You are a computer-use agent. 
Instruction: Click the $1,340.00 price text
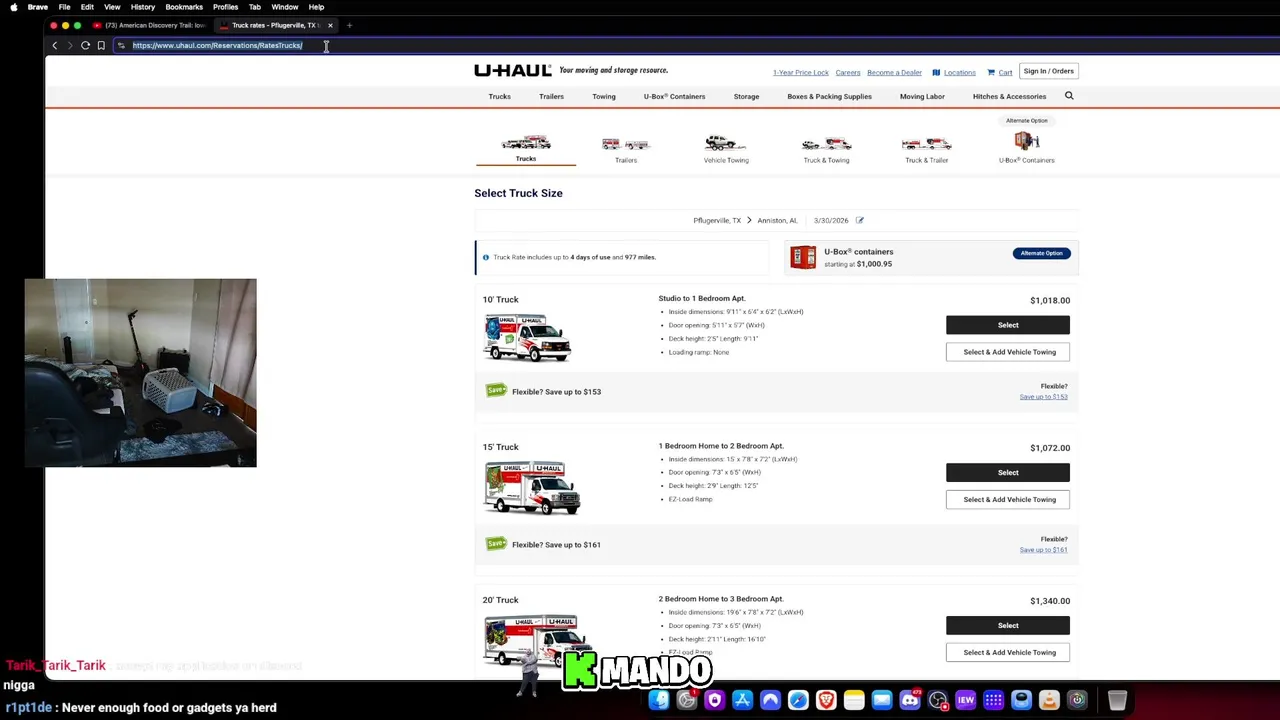(x=1050, y=601)
